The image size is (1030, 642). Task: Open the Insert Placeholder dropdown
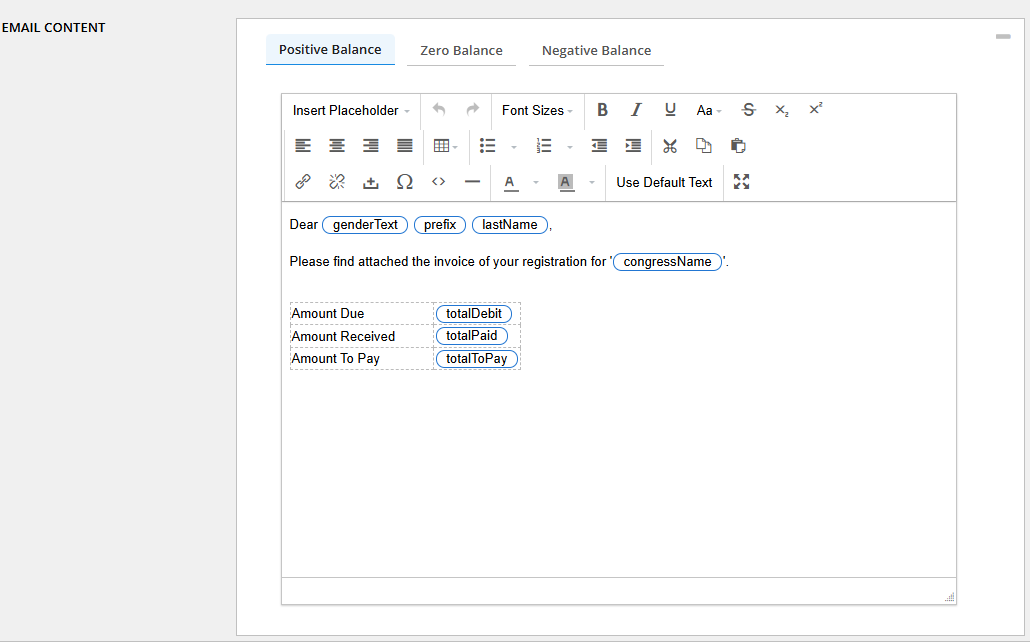(351, 111)
